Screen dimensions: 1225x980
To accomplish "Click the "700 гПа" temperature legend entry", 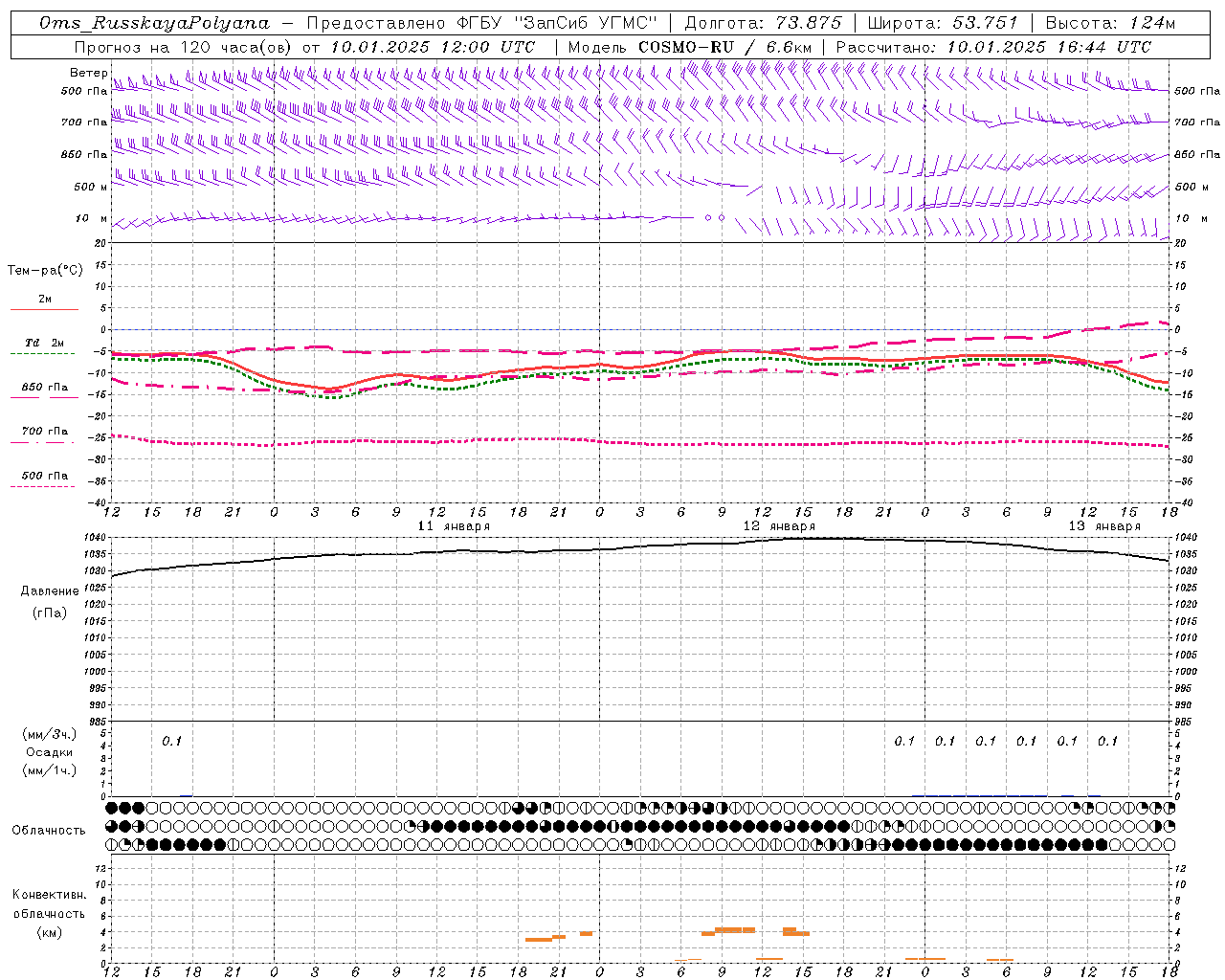I will [x=45, y=432].
